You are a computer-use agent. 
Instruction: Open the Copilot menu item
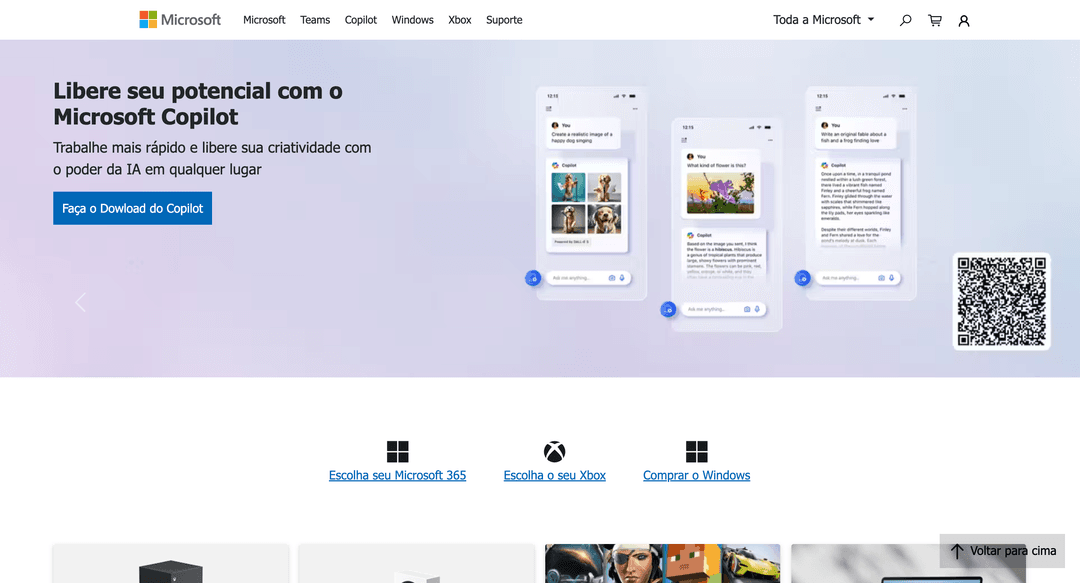361,20
